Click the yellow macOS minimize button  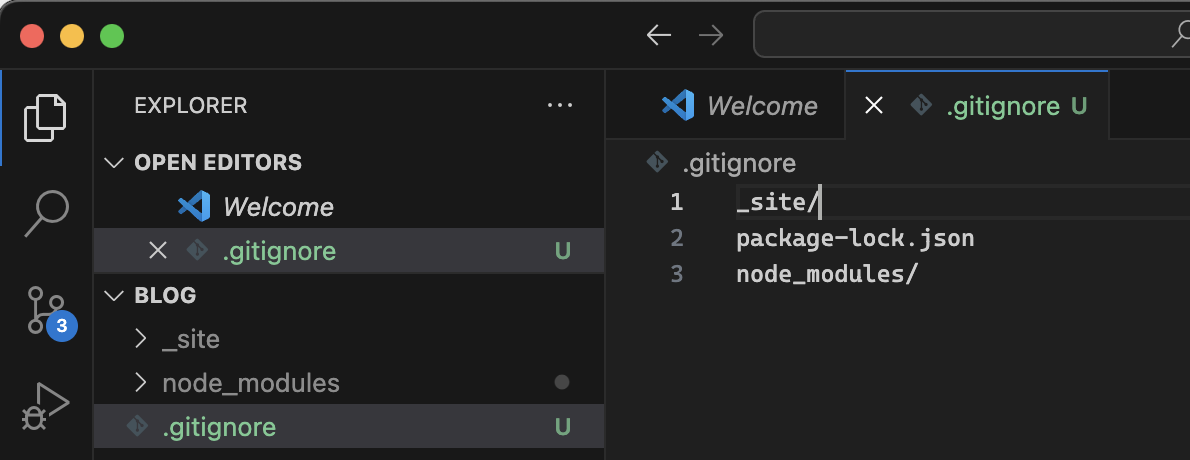pyautogui.click(x=72, y=36)
